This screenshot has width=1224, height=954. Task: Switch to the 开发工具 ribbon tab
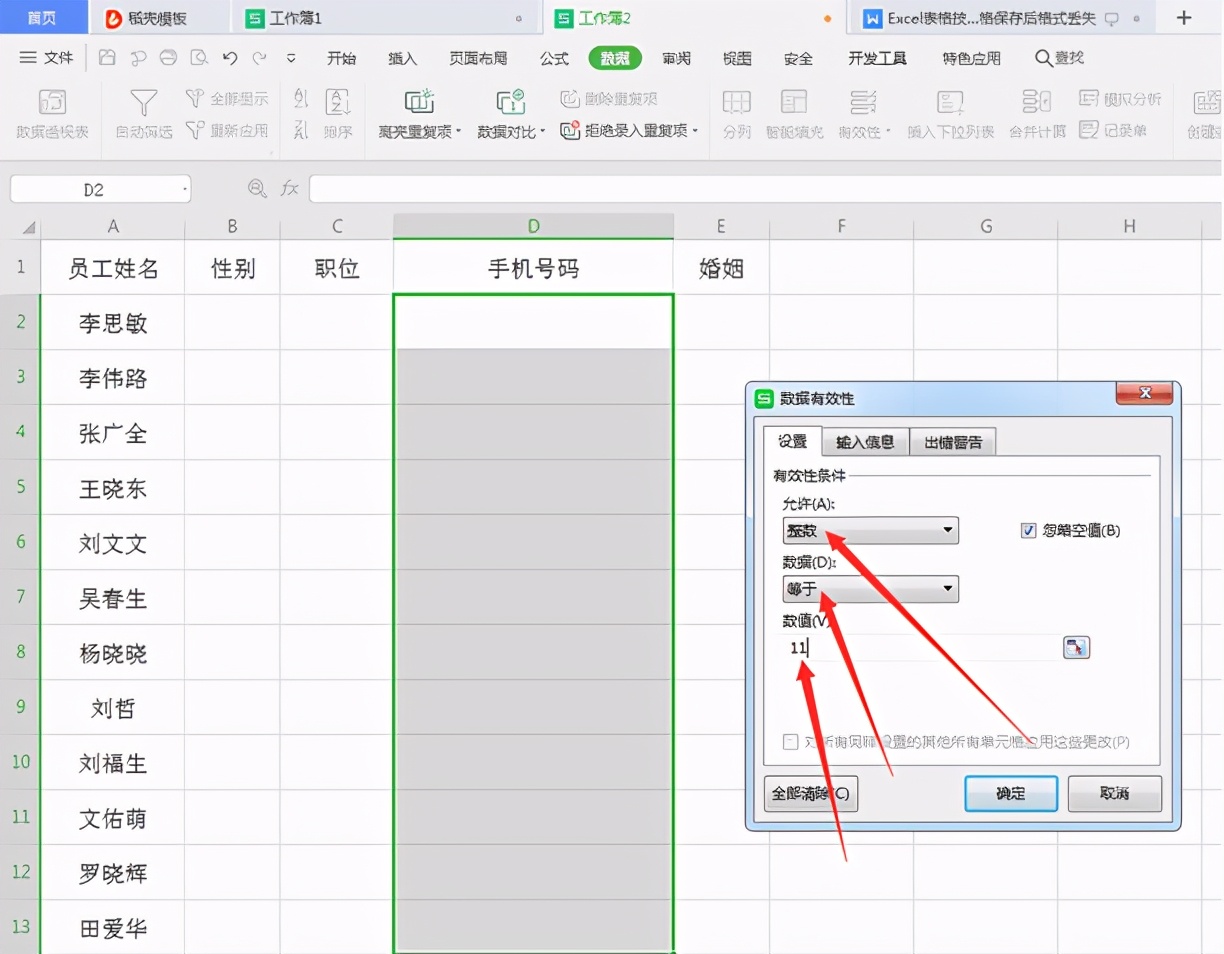(x=877, y=58)
